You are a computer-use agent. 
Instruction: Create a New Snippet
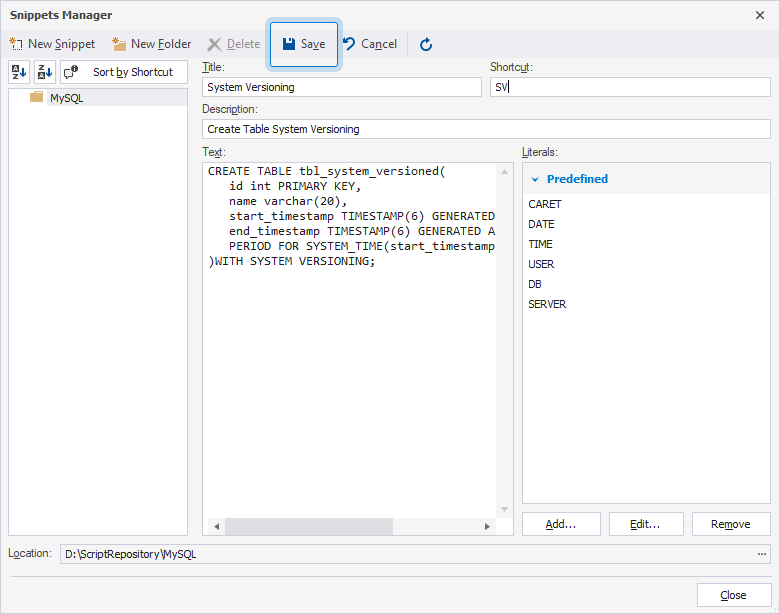[52, 44]
